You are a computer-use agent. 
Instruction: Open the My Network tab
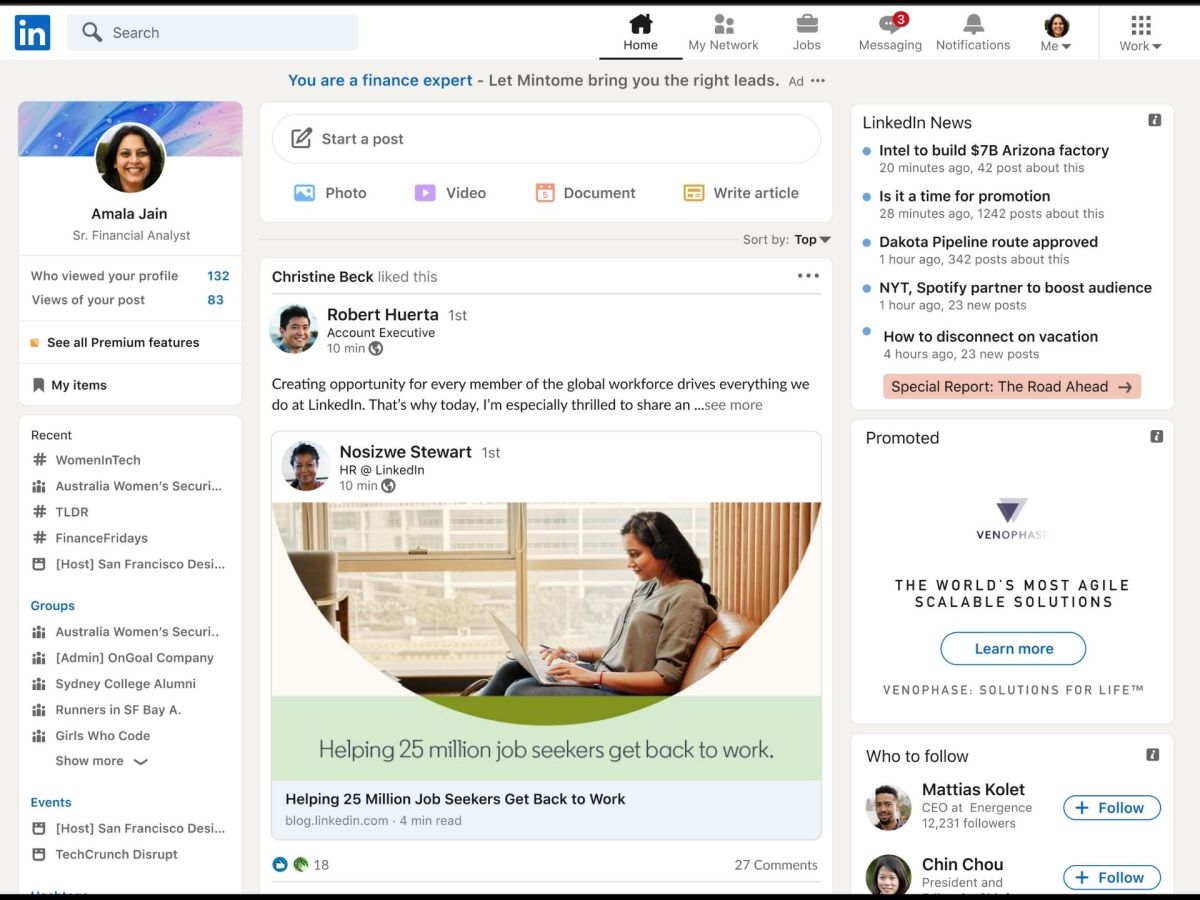point(723,33)
